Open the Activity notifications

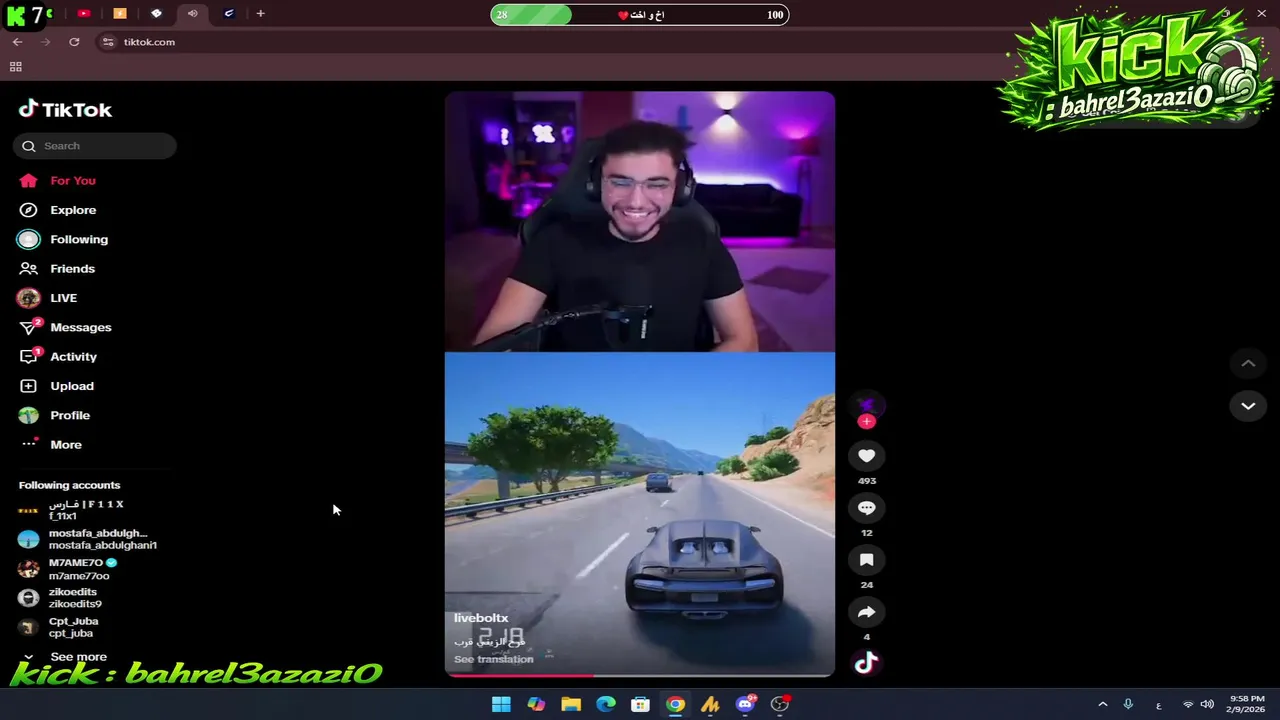tap(59, 357)
